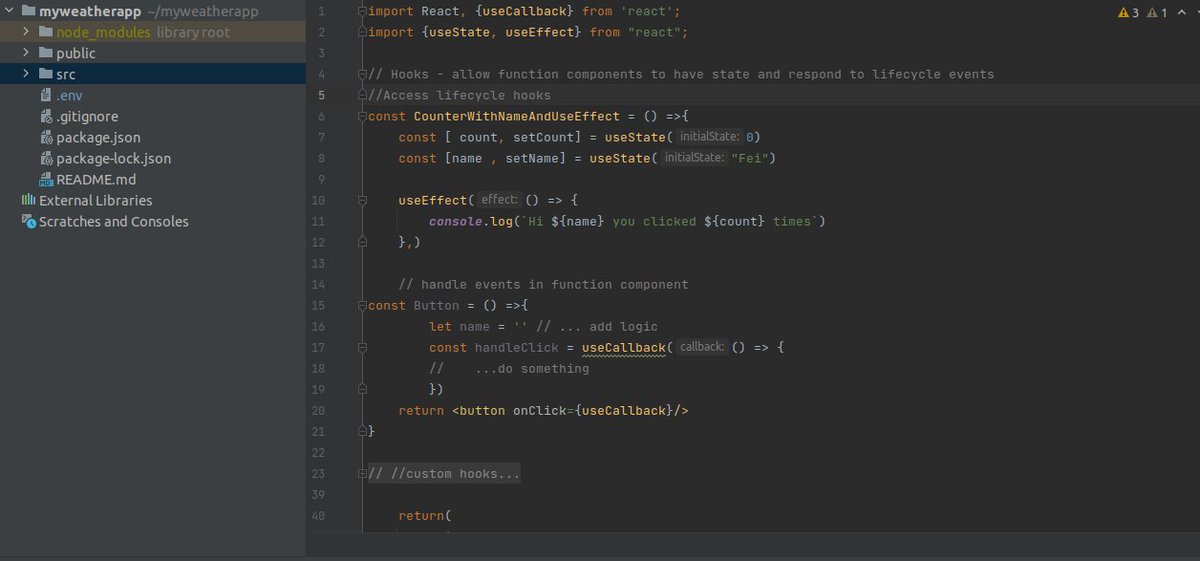Click the 'onClick' attribute on line 20
1200x561 pixels.
pos(540,410)
